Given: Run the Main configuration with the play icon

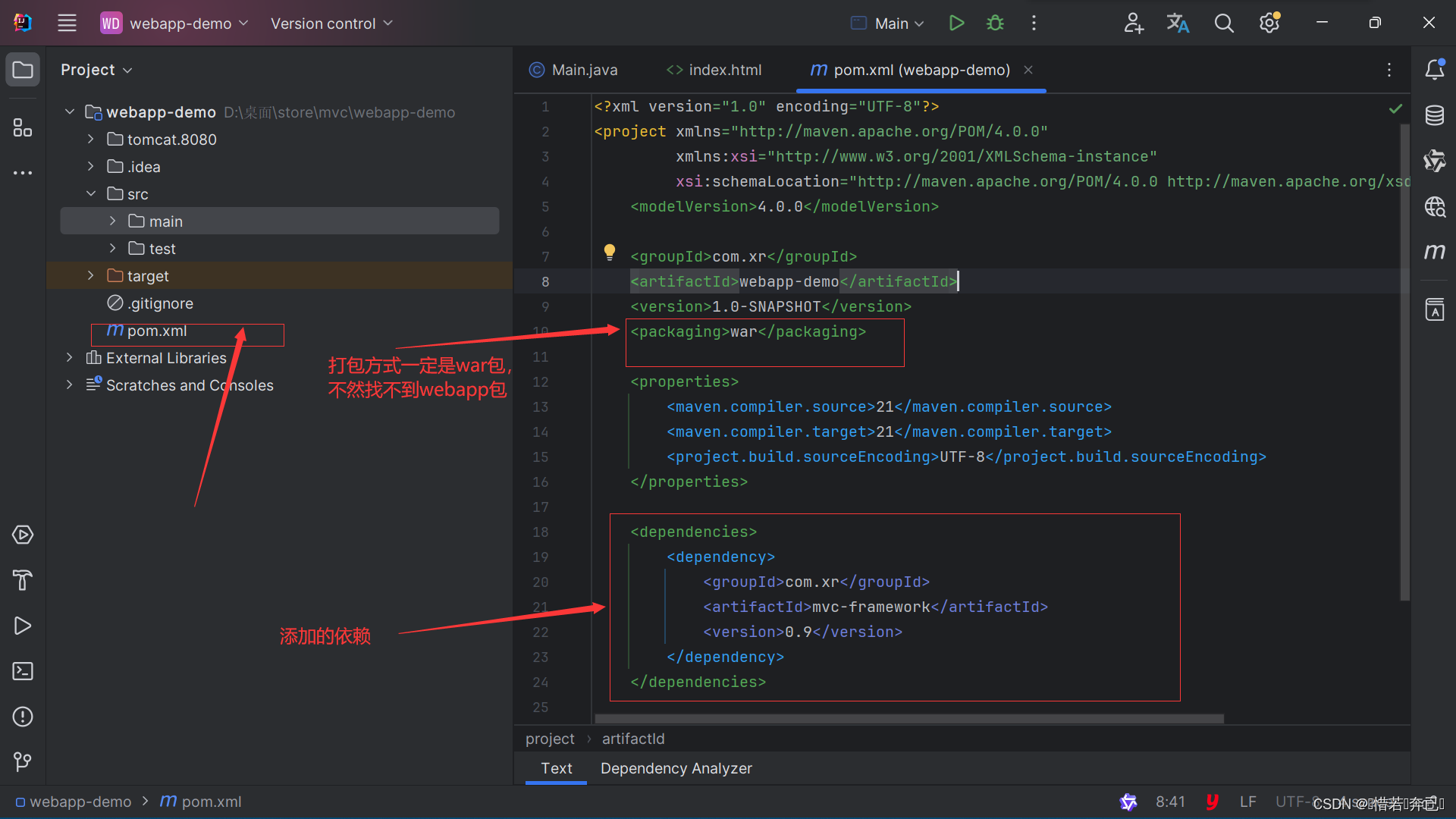Looking at the screenshot, I should (956, 23).
